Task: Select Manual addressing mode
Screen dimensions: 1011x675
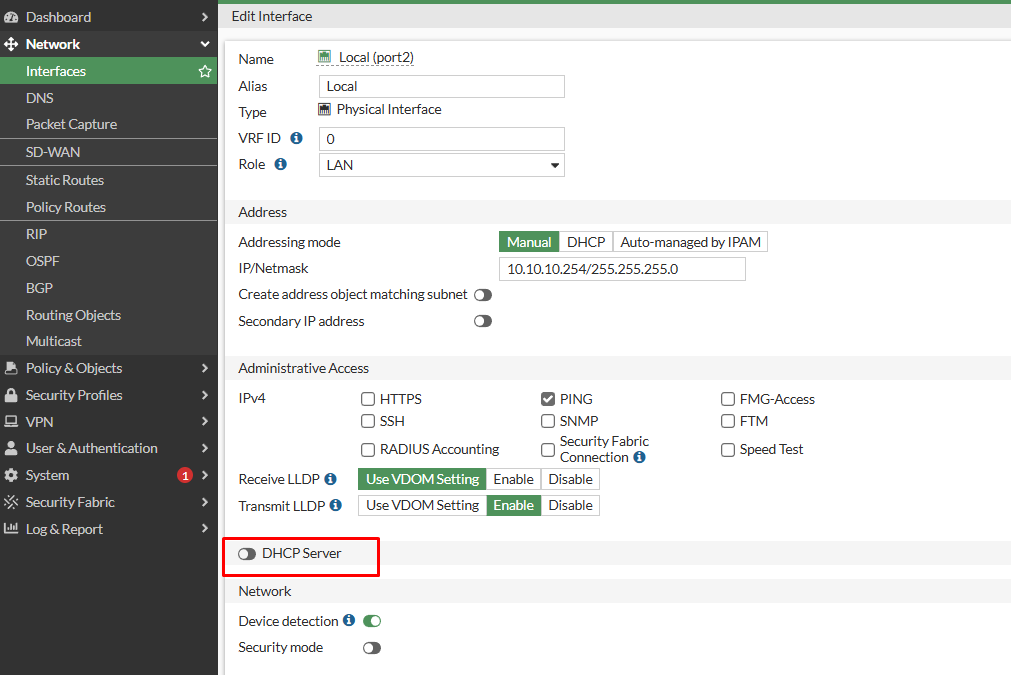Action: coord(529,242)
